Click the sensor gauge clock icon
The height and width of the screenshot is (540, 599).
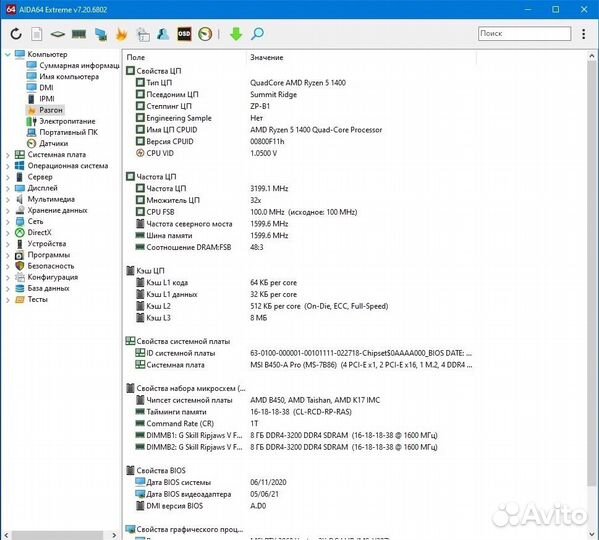[205, 34]
